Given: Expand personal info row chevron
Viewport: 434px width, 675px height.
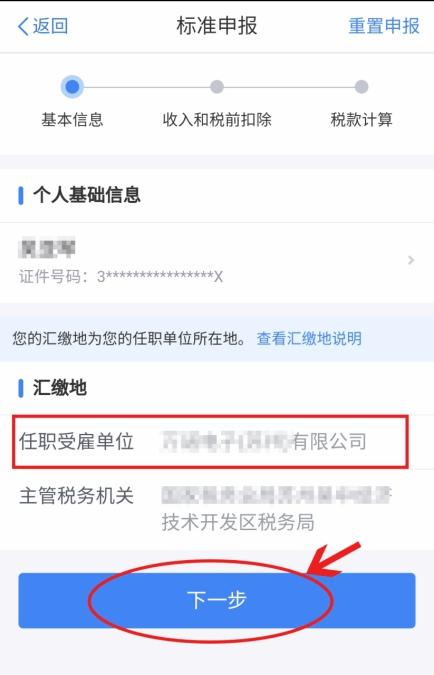Looking at the screenshot, I should [411, 260].
